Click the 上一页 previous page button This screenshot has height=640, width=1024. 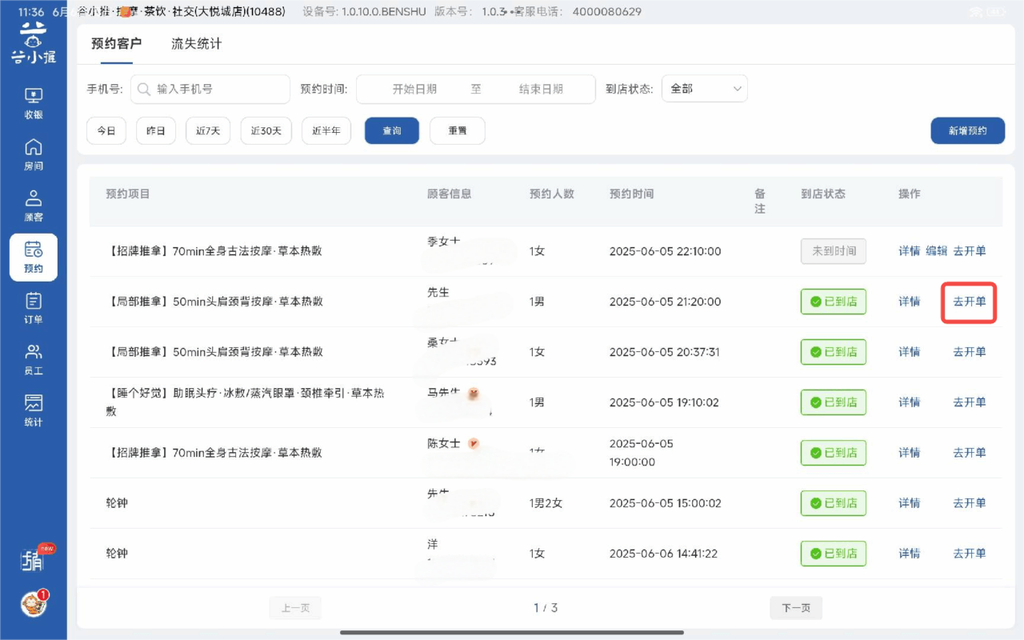point(295,608)
